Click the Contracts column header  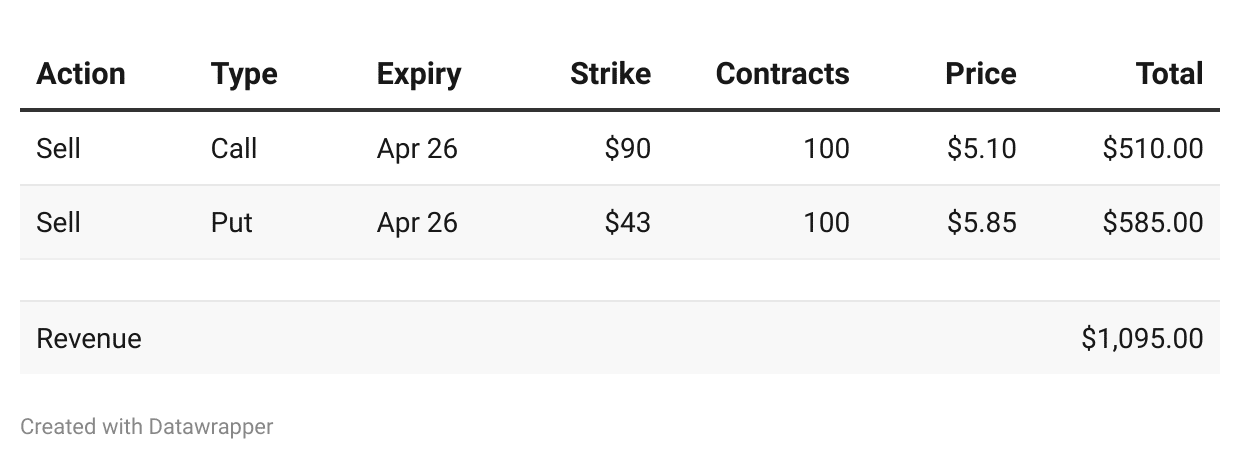(x=783, y=74)
